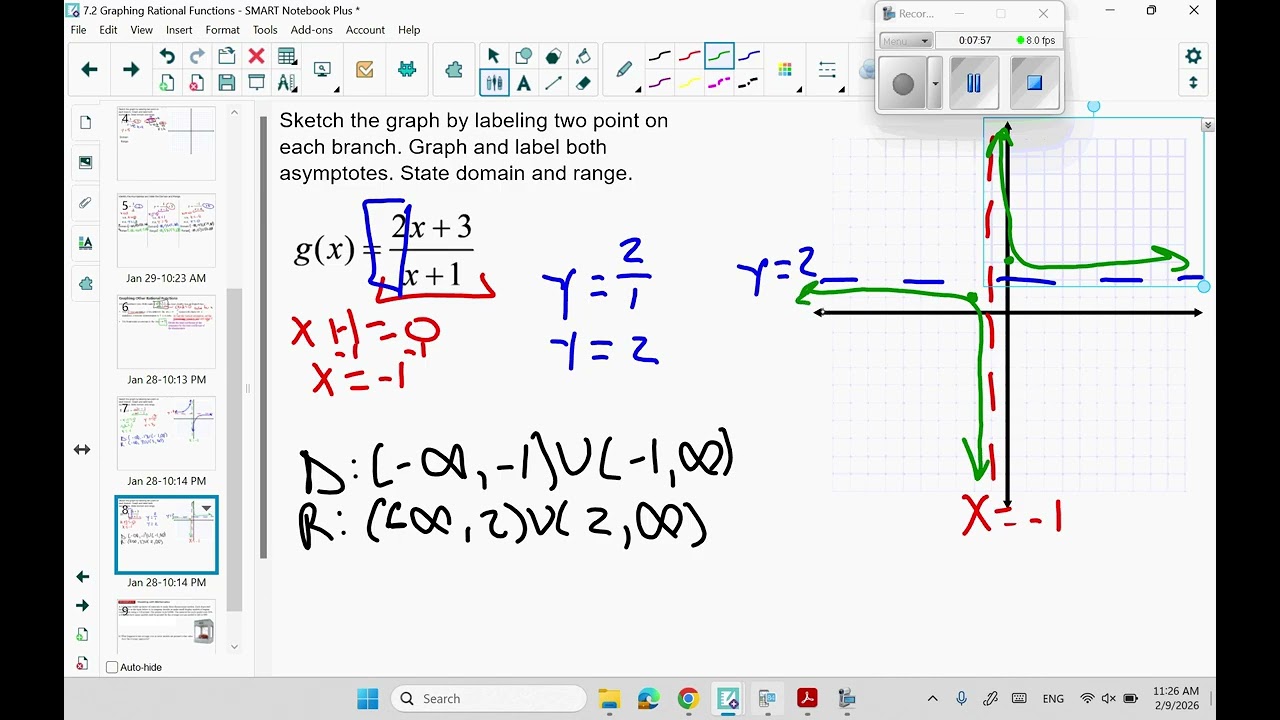Open the response checkmark activity tool
Viewport: 1280px width, 720px height.
coord(364,69)
